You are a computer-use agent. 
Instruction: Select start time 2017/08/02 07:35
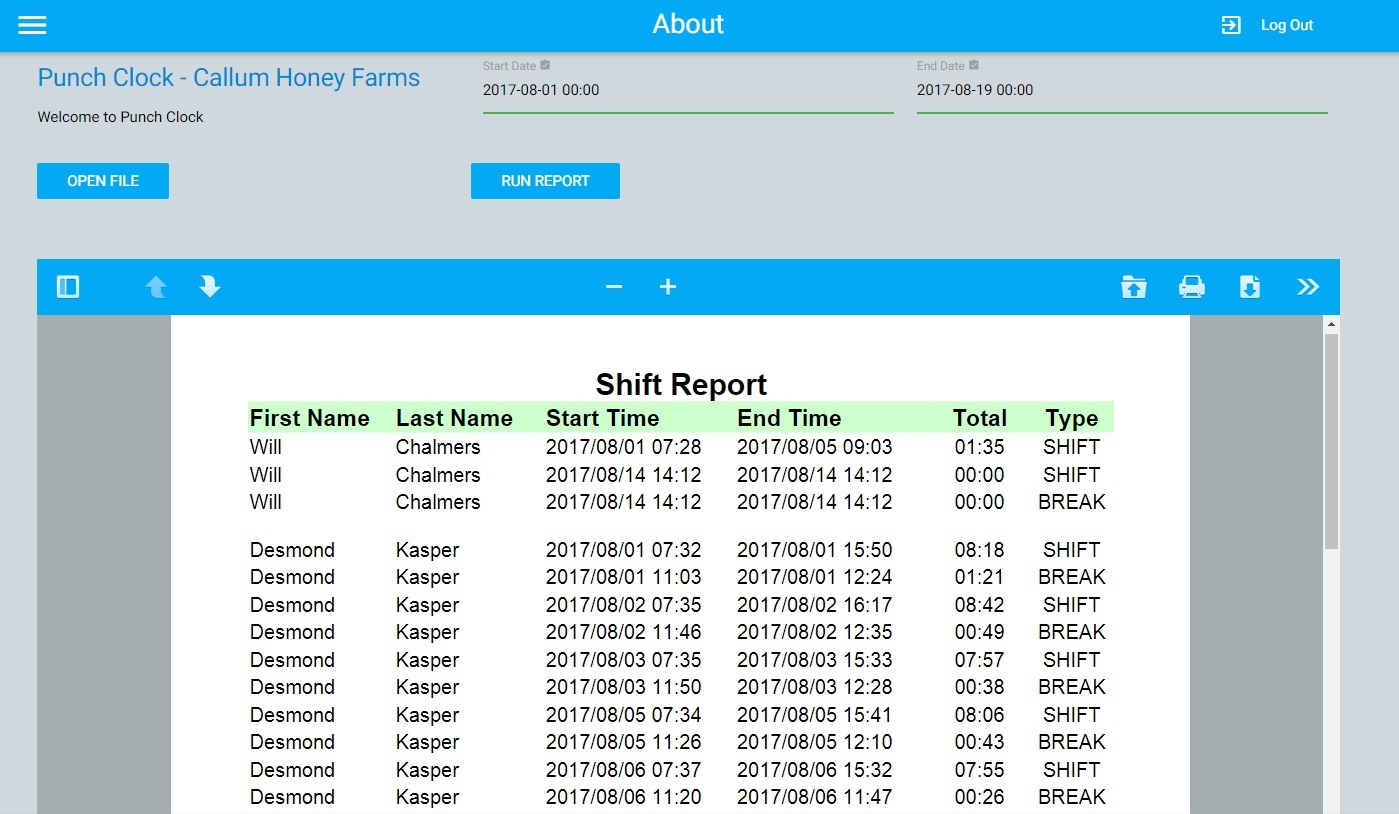click(623, 605)
